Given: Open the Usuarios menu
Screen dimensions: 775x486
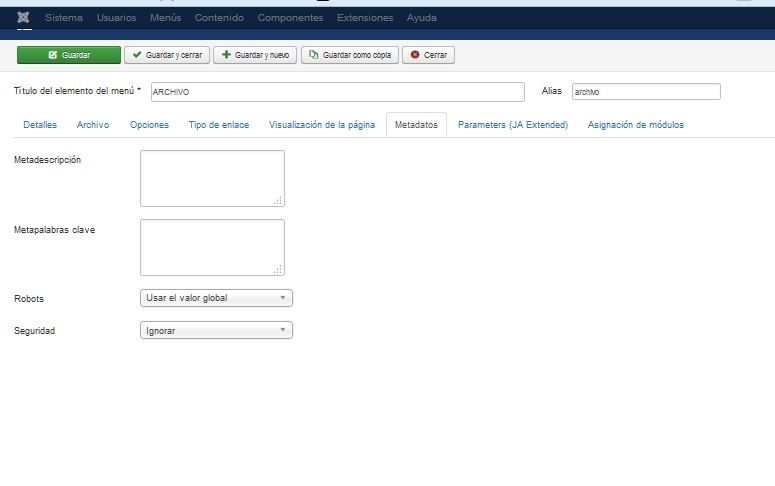Looking at the screenshot, I should (x=116, y=18).
